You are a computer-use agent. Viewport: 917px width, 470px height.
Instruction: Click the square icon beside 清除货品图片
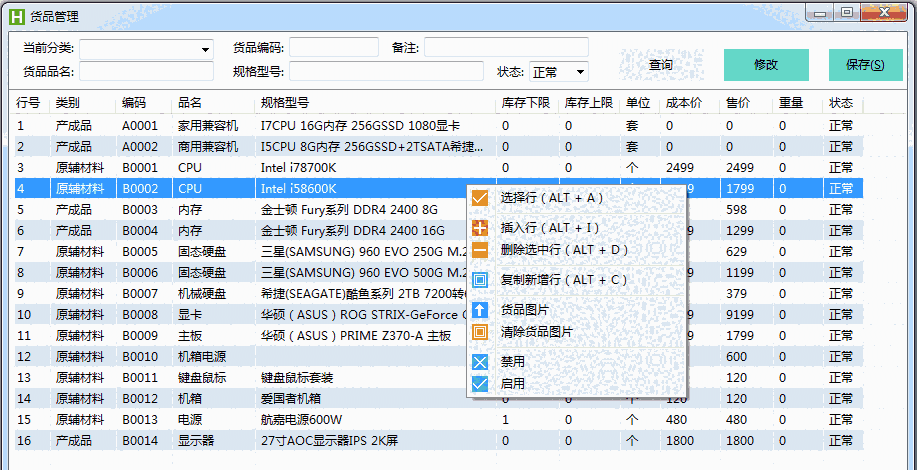pyautogui.click(x=480, y=332)
